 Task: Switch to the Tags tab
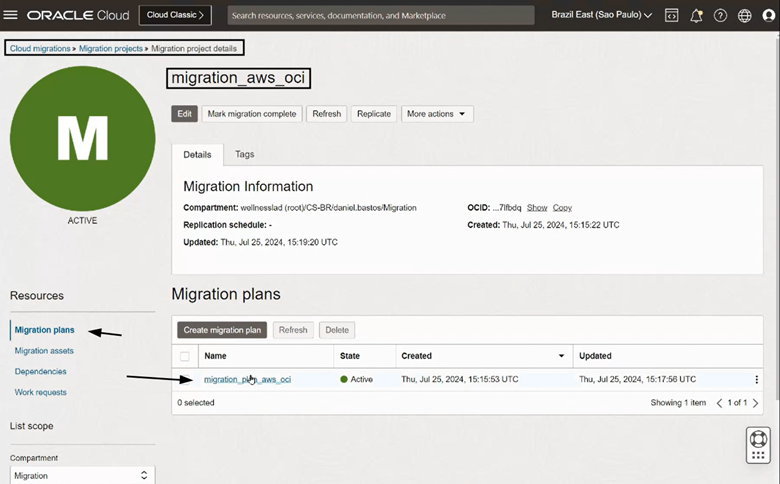click(244, 154)
